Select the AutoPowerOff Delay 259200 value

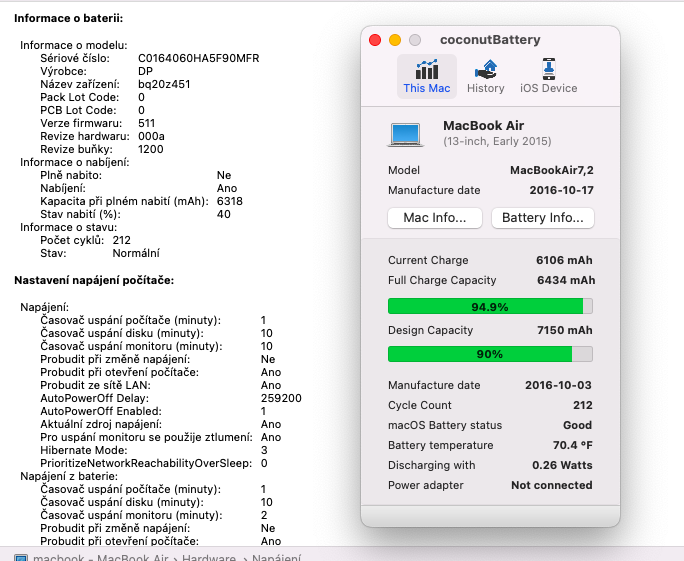coord(281,398)
